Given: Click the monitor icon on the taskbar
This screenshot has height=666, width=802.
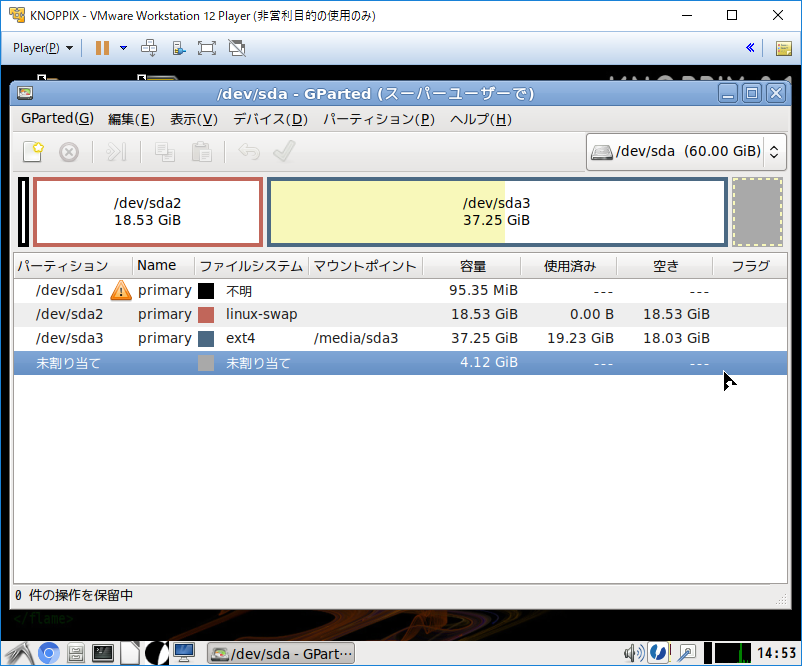Looking at the screenshot, I should (x=184, y=652).
